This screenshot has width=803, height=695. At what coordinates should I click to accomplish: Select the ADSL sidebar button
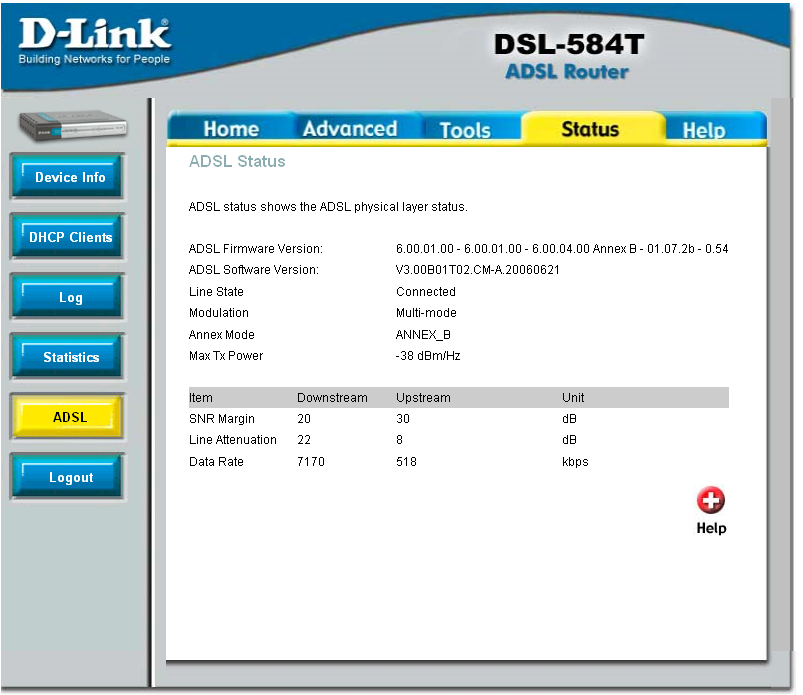pos(67,417)
